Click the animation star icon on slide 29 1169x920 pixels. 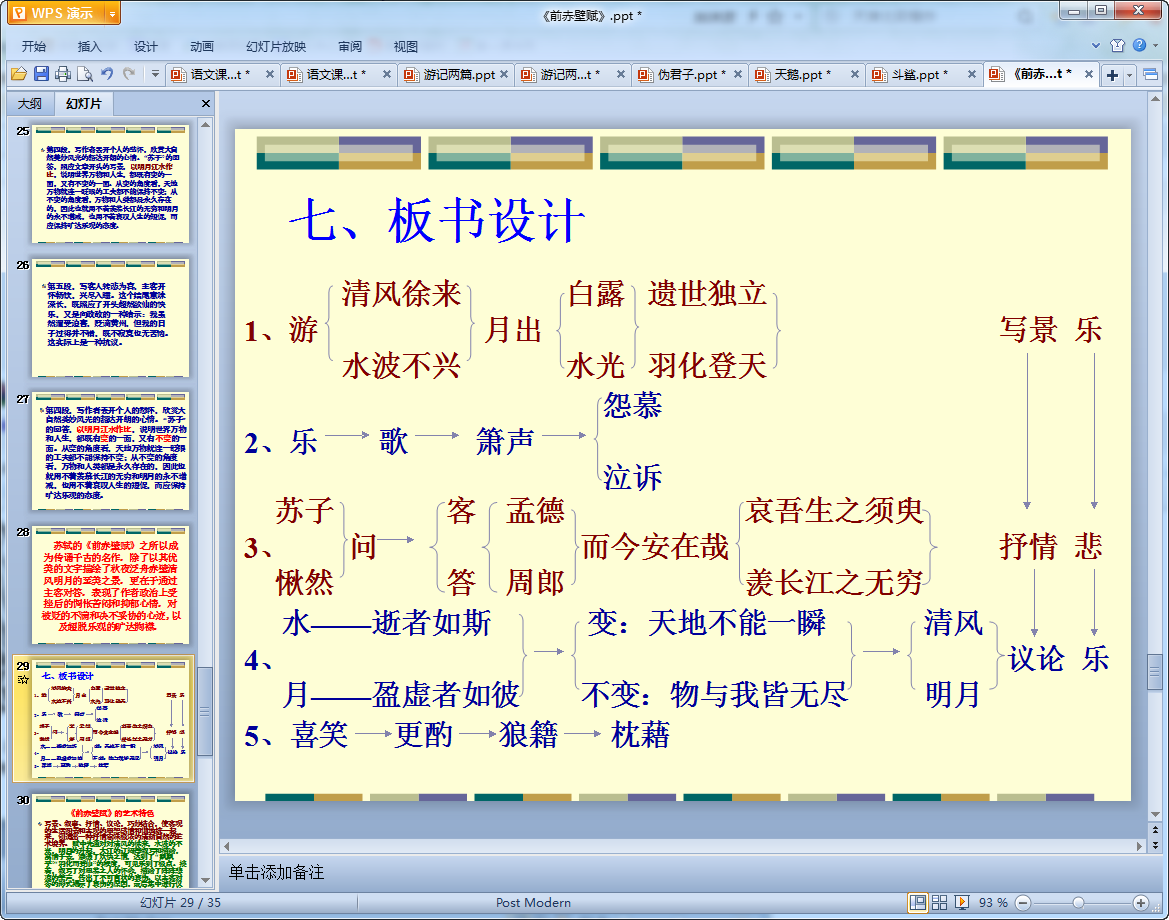click(23, 679)
